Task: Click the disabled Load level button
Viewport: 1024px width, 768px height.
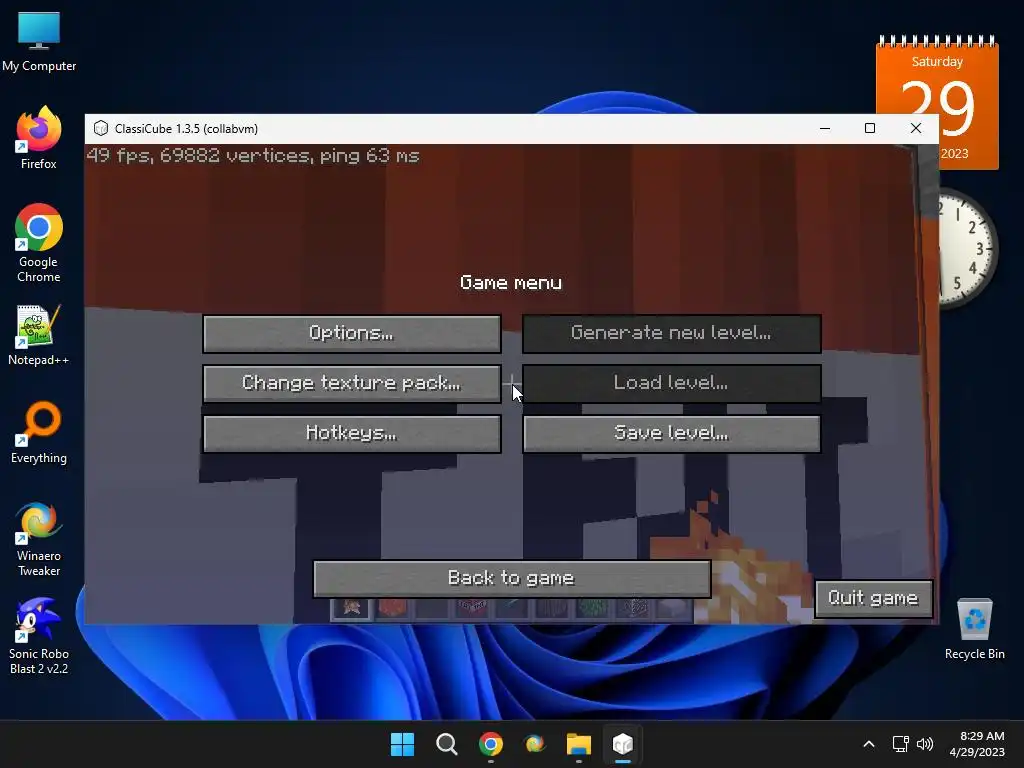Action: click(x=671, y=383)
